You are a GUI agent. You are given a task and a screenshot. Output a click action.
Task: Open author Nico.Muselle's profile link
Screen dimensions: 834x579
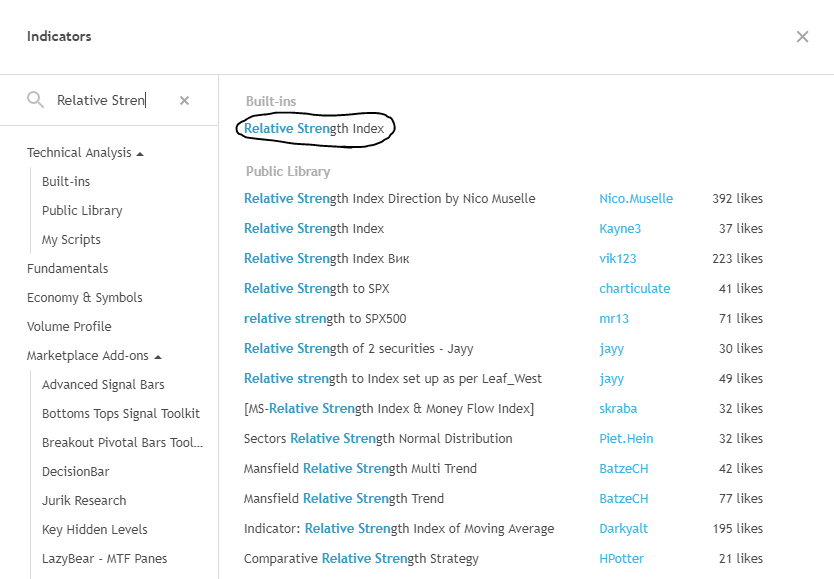(x=636, y=199)
